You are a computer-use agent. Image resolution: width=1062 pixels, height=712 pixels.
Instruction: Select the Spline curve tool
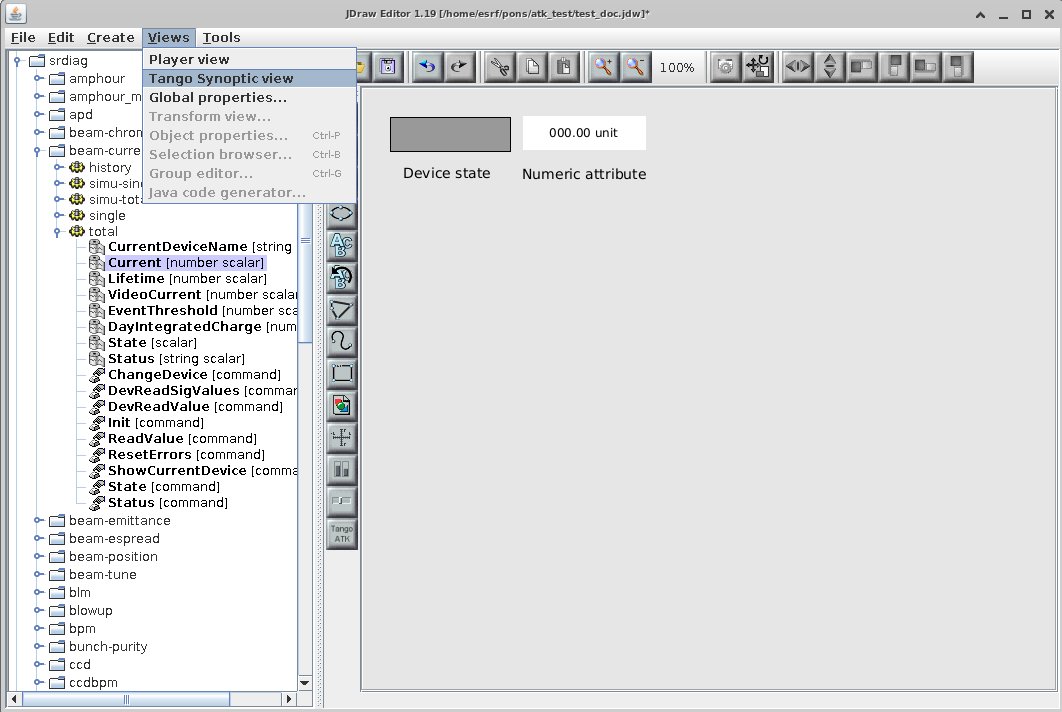pos(341,341)
